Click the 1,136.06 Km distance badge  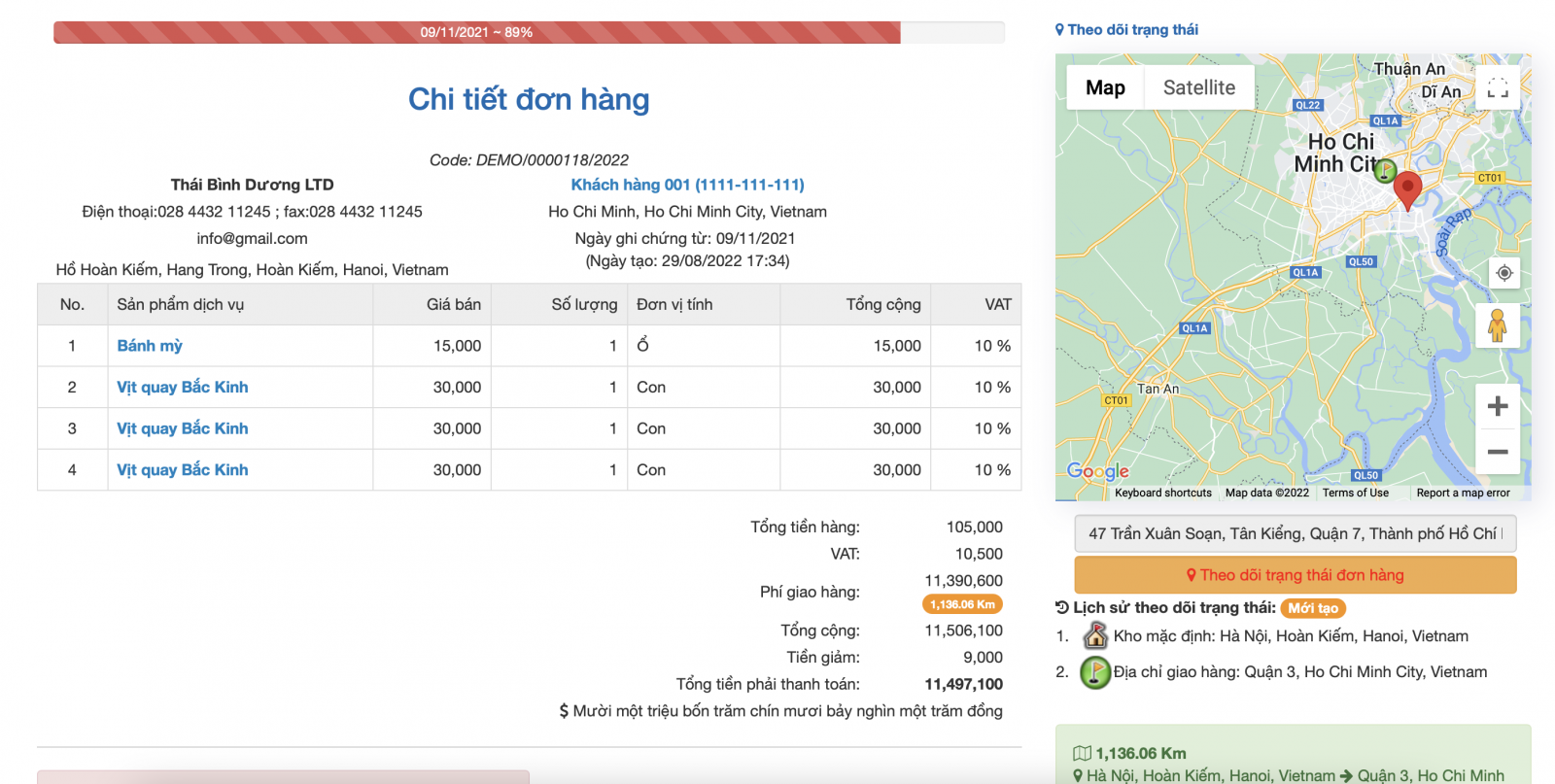coord(962,604)
